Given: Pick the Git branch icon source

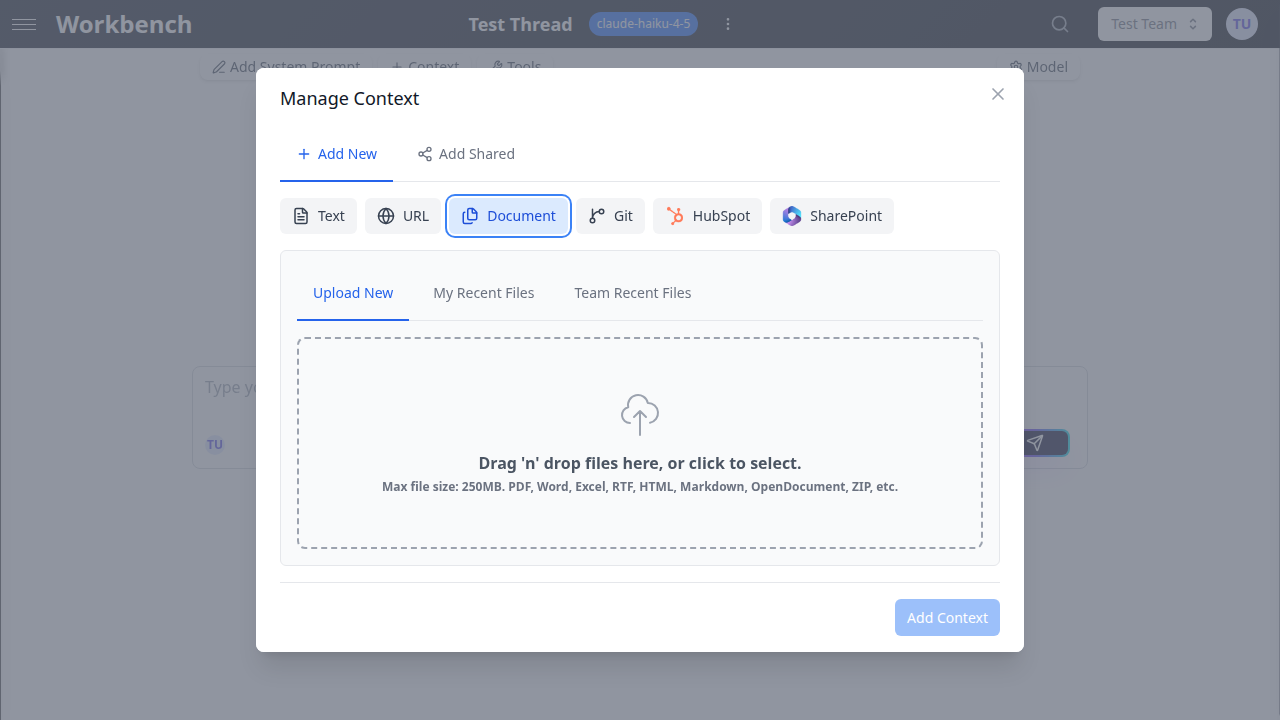Looking at the screenshot, I should pos(596,215).
